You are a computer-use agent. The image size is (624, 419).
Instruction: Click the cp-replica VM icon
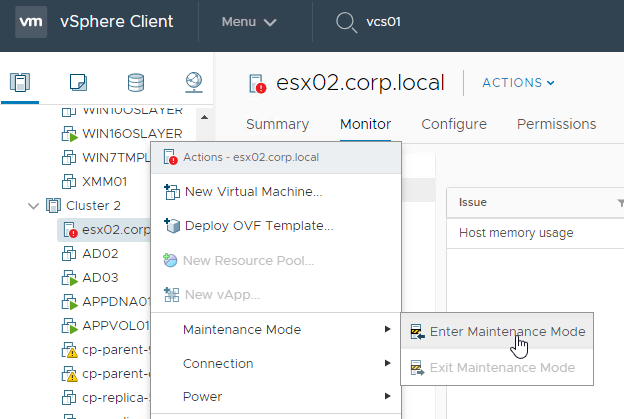coord(69,398)
